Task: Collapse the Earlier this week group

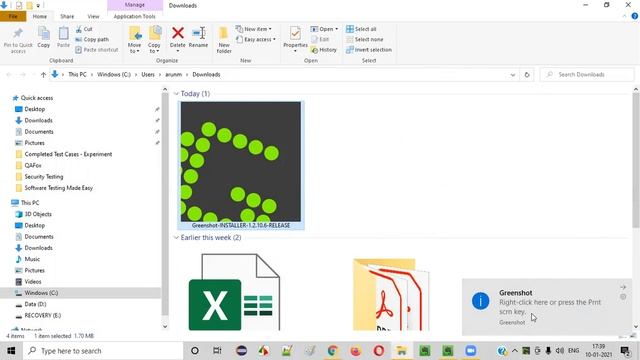Action: [x=176, y=238]
